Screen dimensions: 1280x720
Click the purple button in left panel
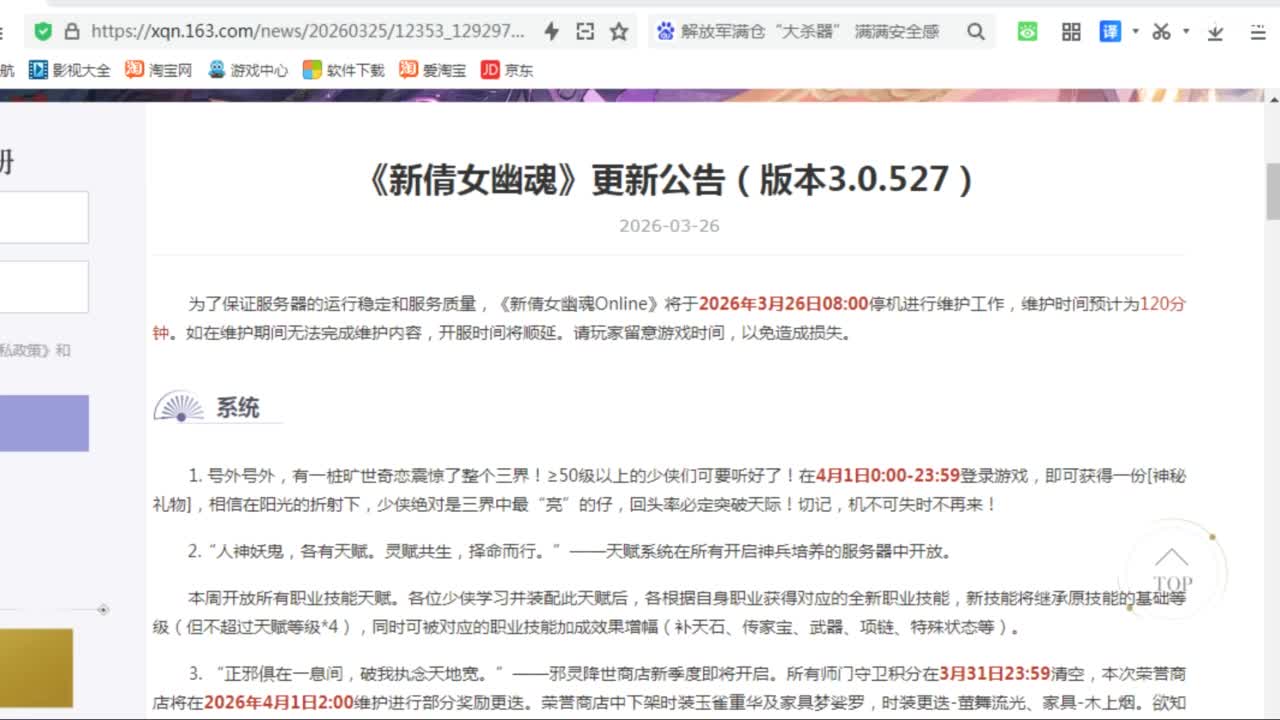click(44, 423)
